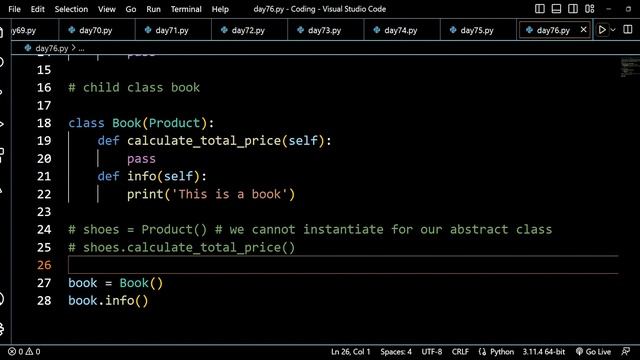Open the Selection menu
This screenshot has height=360, width=640.
point(71,9)
